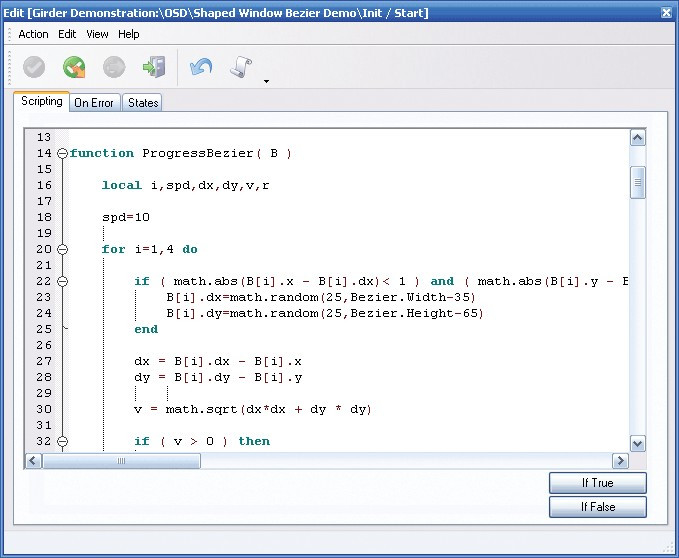Click the 'dx = B[i].dx - B[i].x' line
The image size is (679, 558).
218,361
